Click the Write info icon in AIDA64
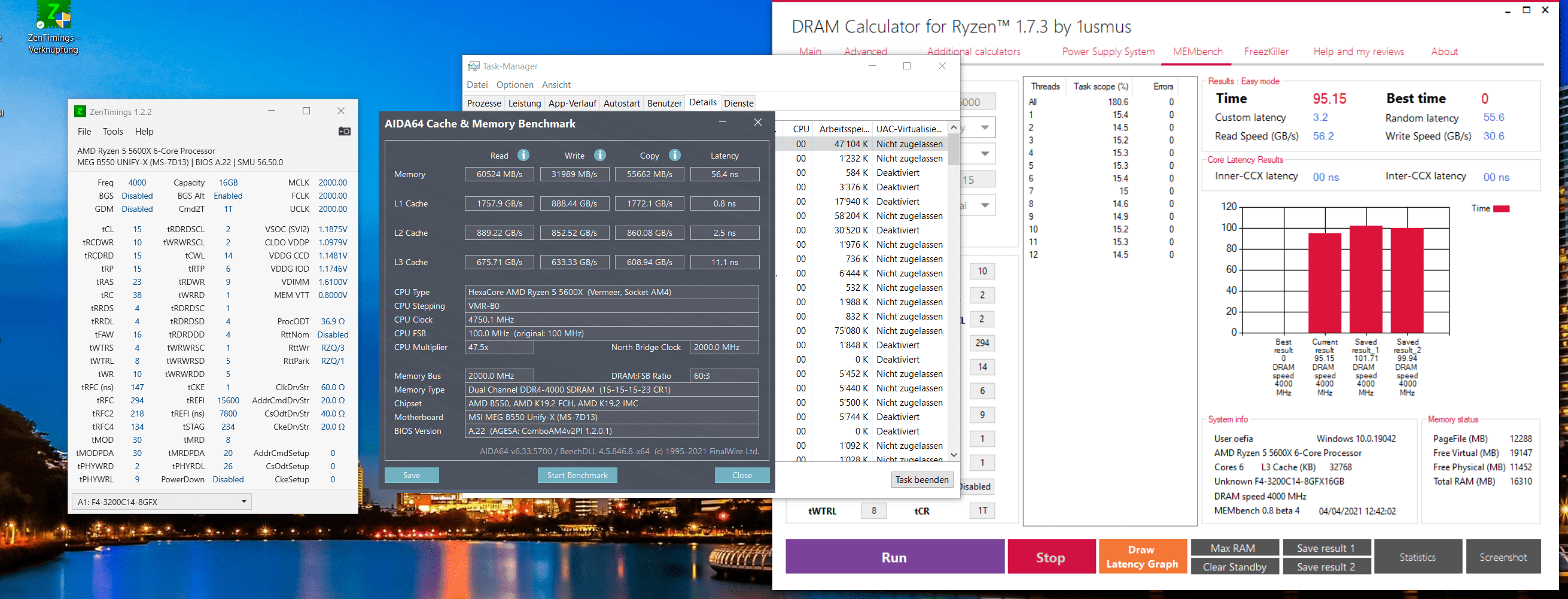 pyautogui.click(x=599, y=155)
